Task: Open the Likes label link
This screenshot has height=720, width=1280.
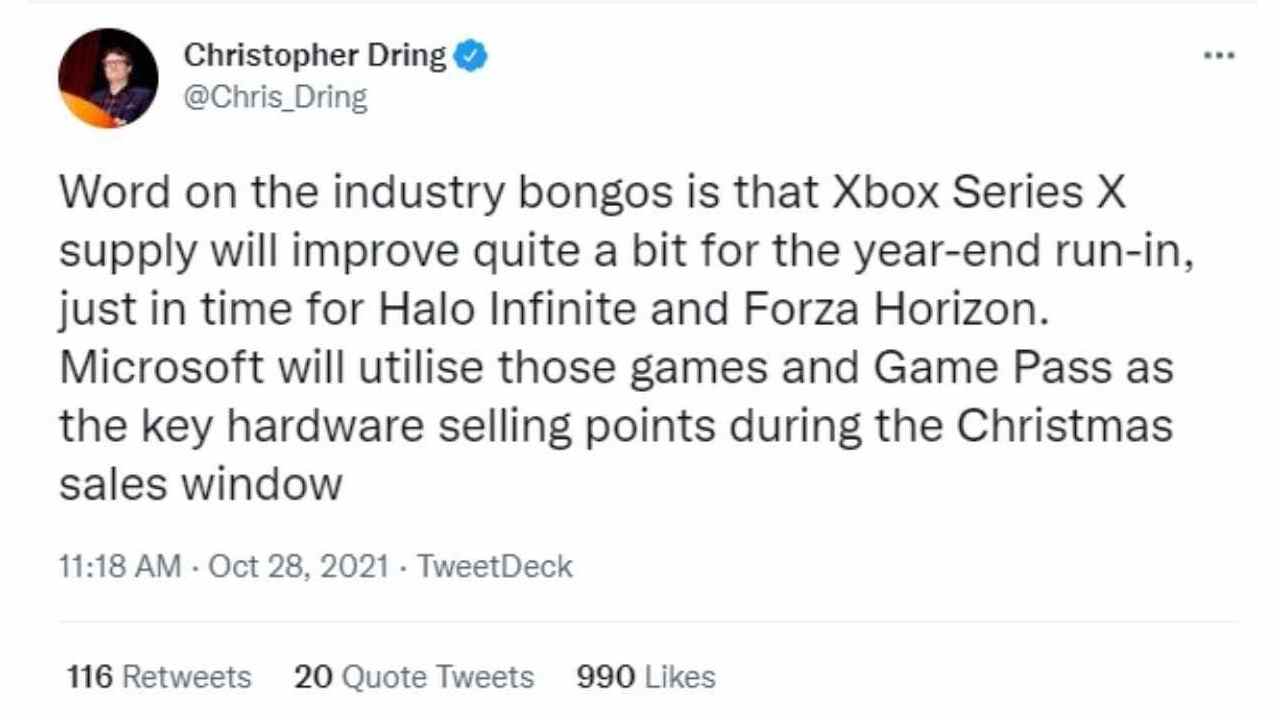Action: point(680,677)
